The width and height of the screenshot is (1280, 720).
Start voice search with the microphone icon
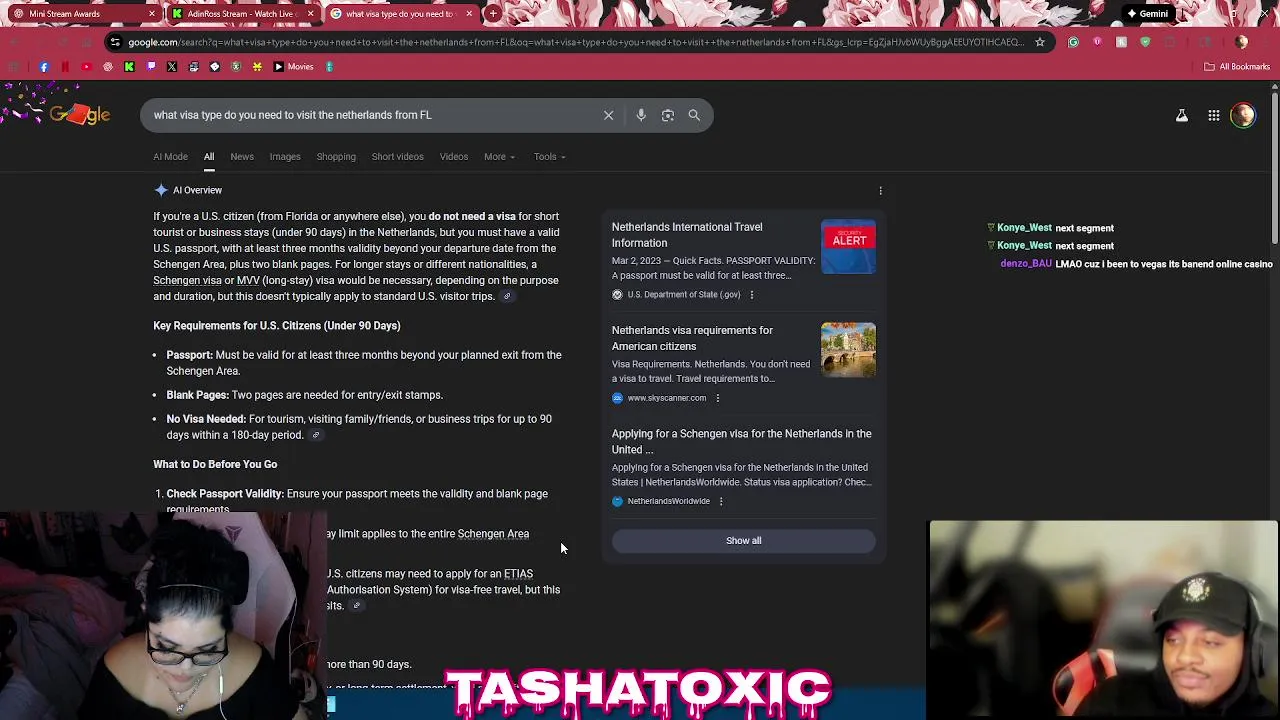[641, 115]
